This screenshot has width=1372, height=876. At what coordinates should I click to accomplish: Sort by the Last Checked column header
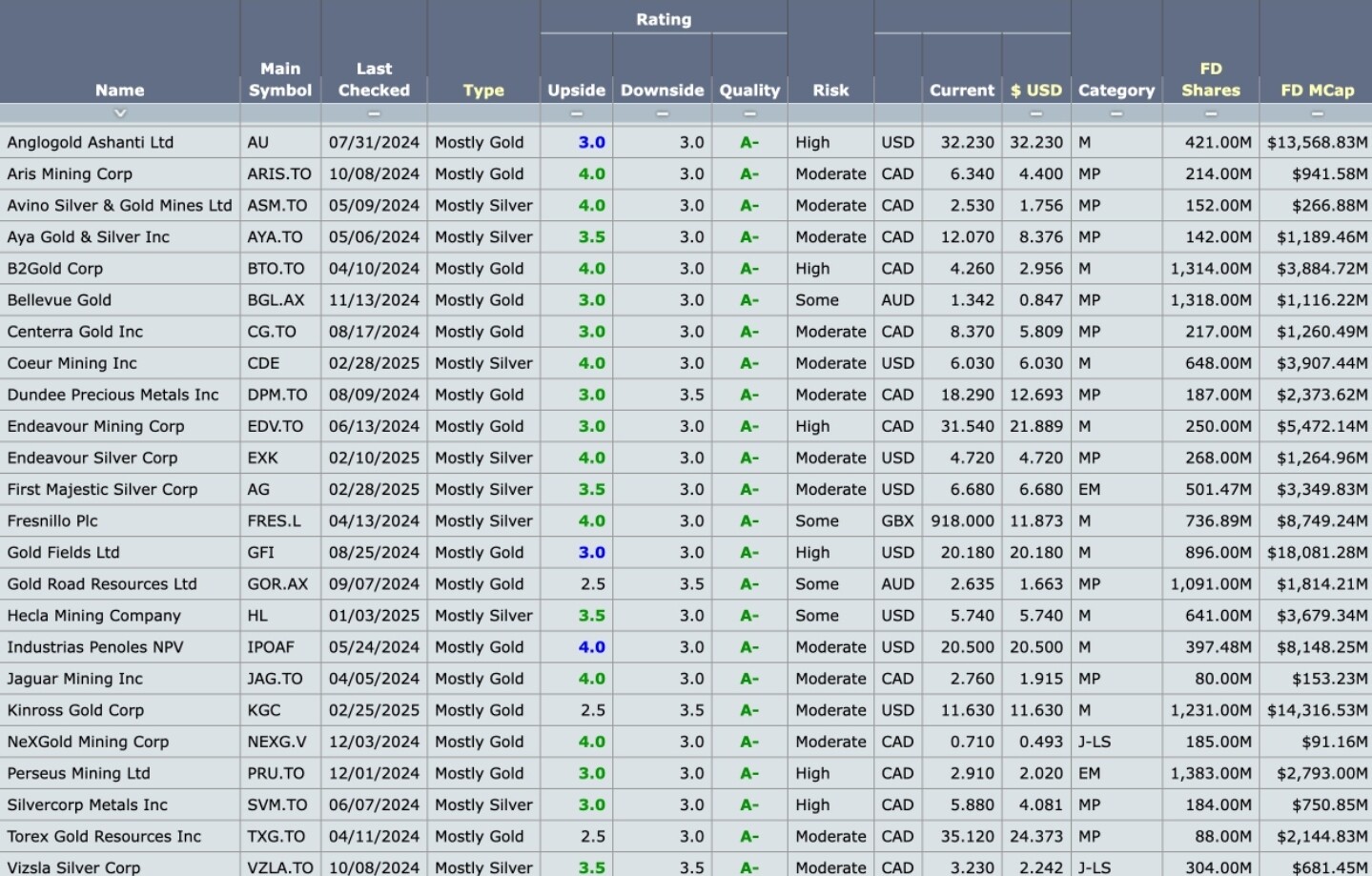[374, 80]
